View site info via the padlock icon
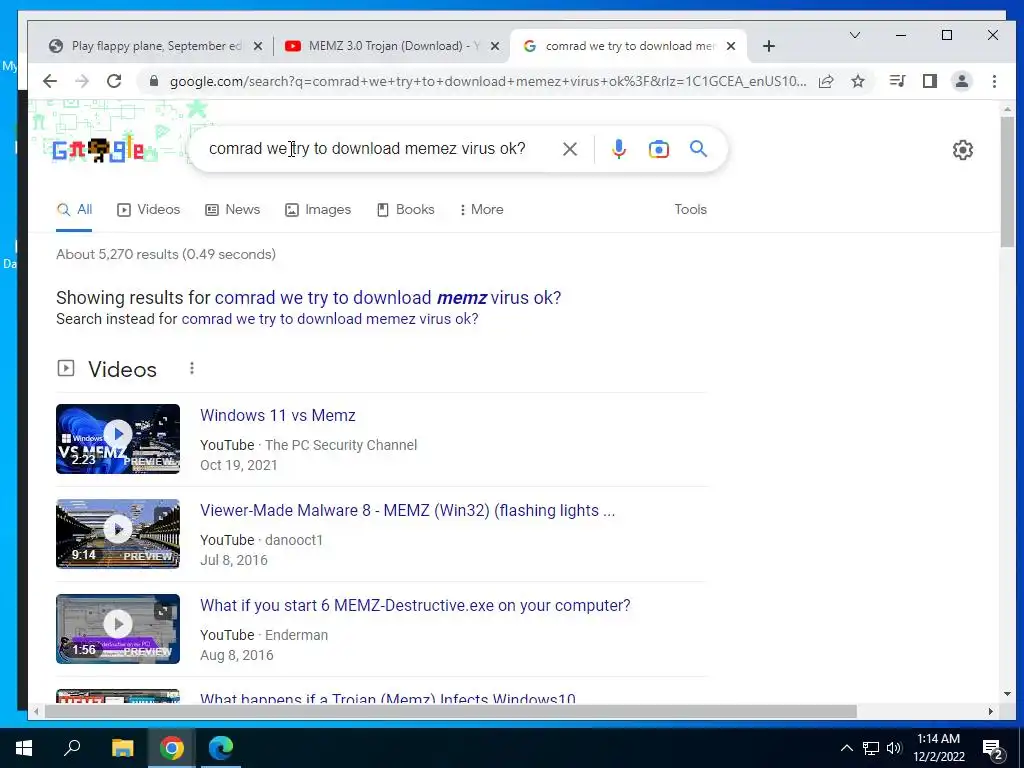 click(154, 81)
